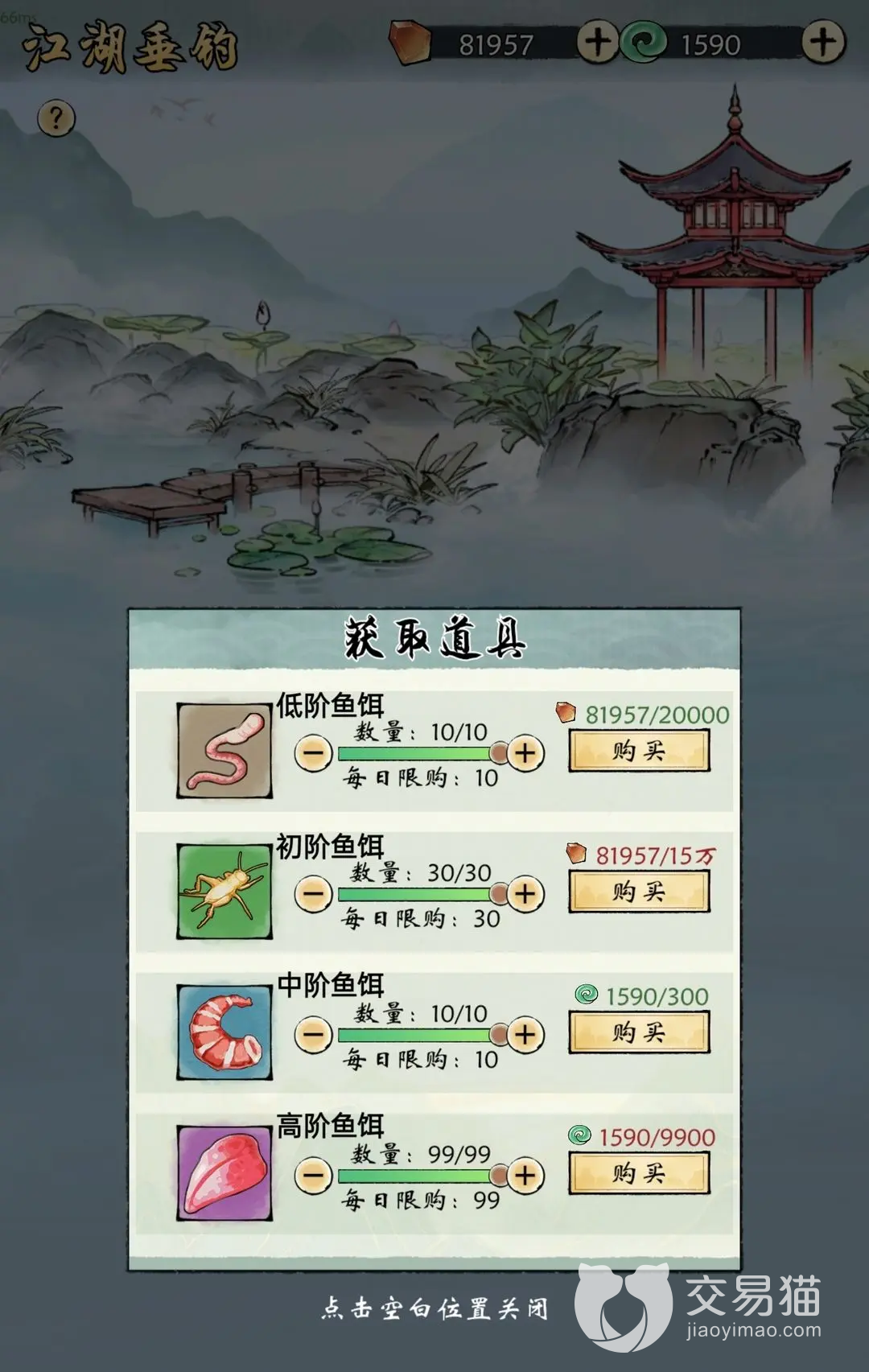The width and height of the screenshot is (869, 1372).
Task: Decrease 初阶鱼饵 quantity with minus
Action: click(313, 894)
